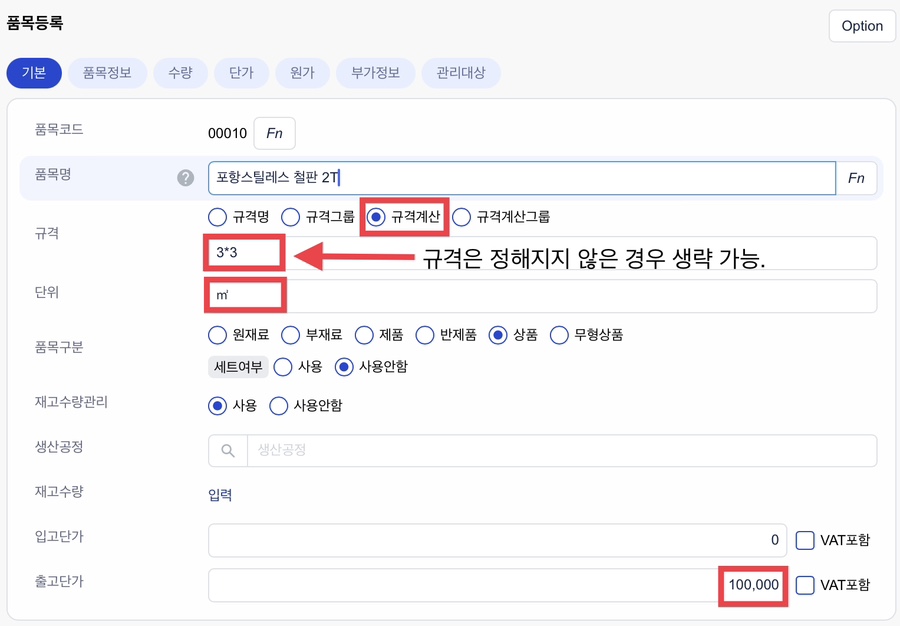Set 재고수량관리 to 사용안함

278,406
